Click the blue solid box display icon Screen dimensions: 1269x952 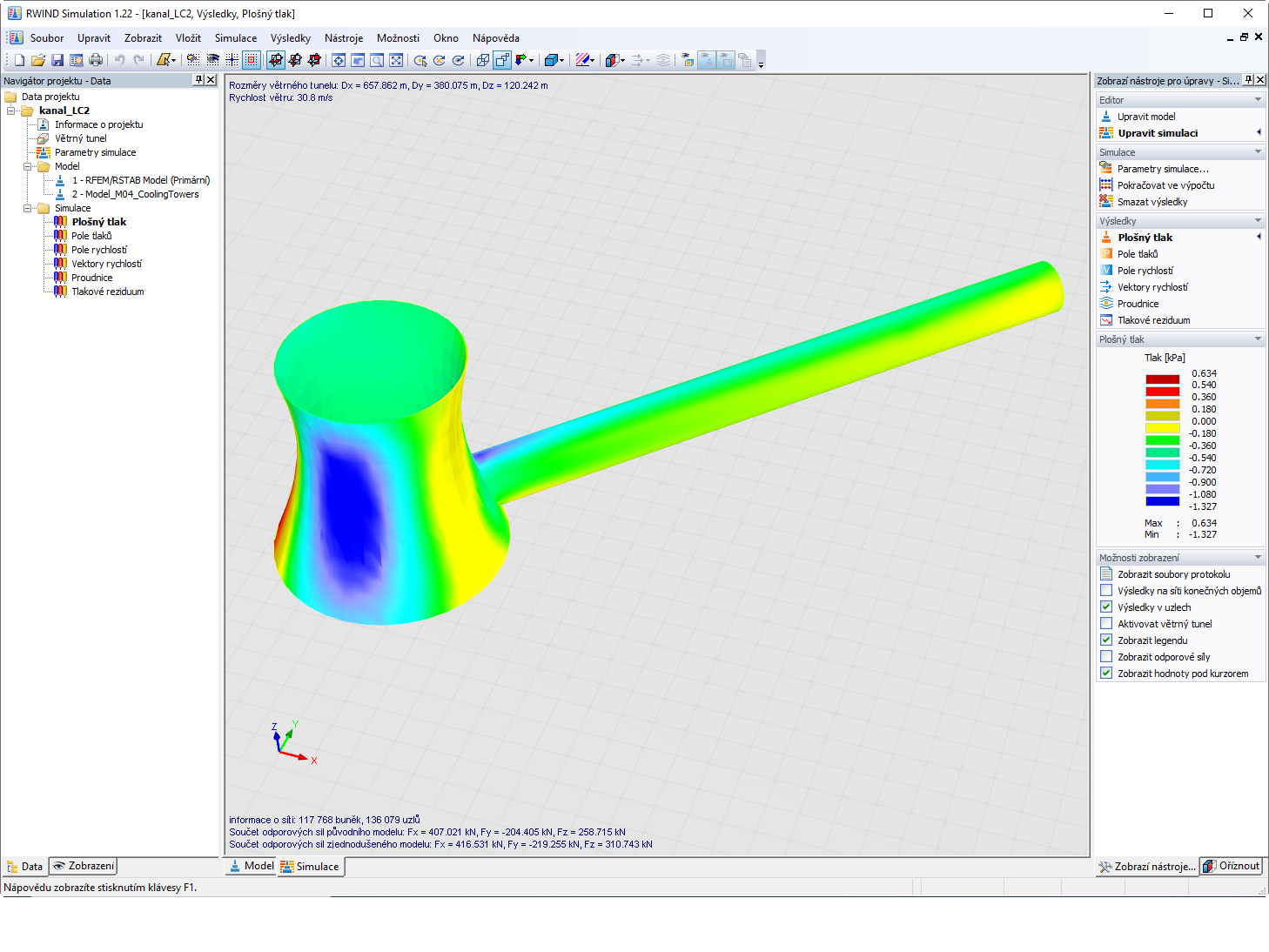coord(551,60)
